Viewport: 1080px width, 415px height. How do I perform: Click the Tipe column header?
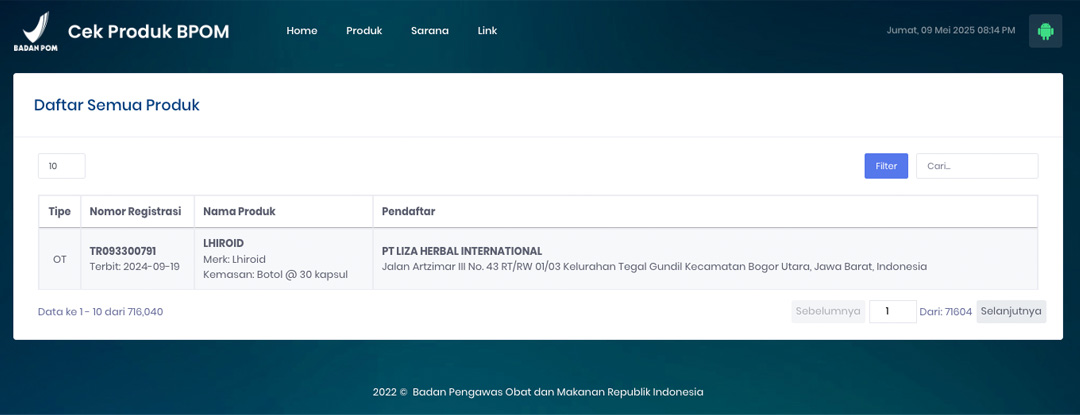tap(59, 212)
